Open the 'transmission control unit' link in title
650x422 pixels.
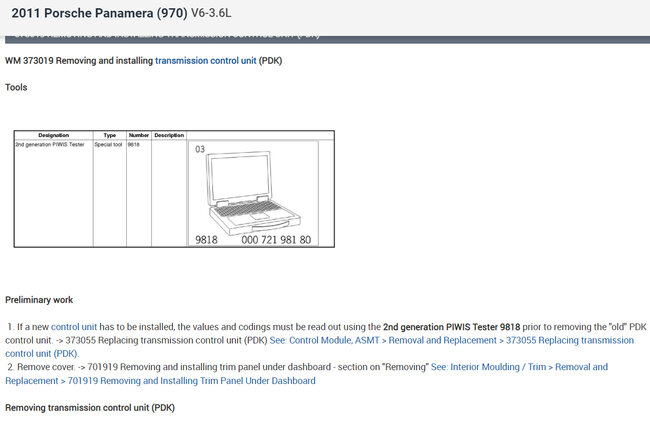[206, 61]
